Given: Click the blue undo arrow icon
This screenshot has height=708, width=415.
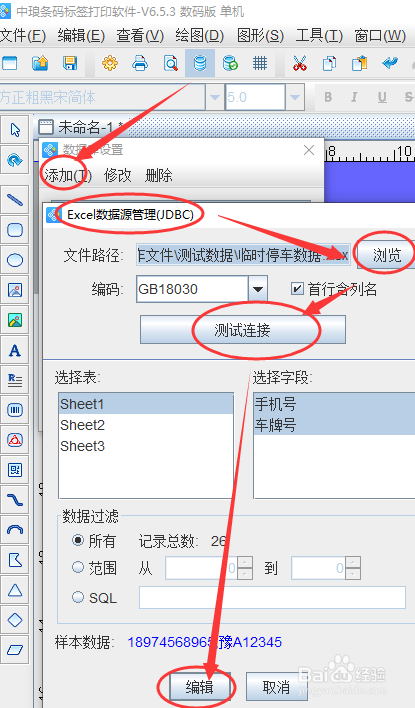Looking at the screenshot, I should coord(390,63).
